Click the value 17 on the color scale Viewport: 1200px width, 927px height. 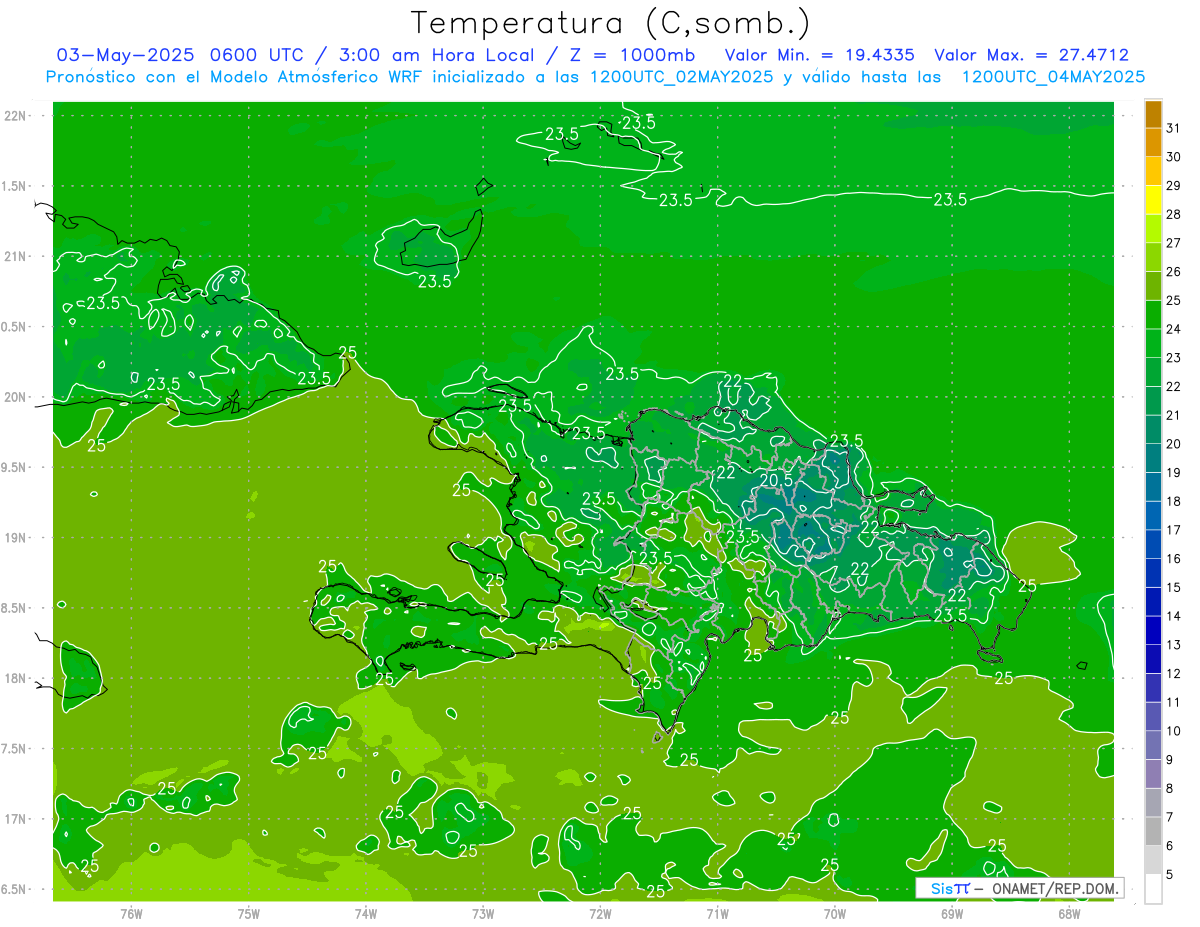click(x=1174, y=530)
